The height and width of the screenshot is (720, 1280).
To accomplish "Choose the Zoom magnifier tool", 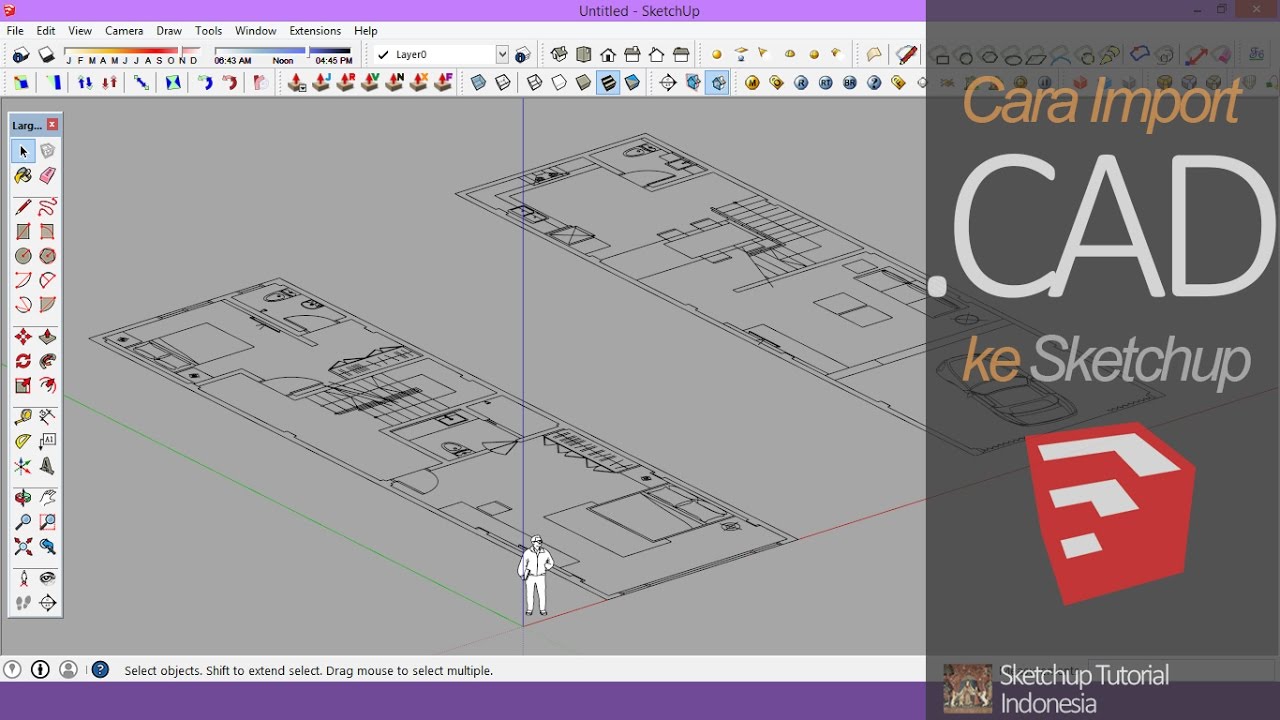I will (x=24, y=522).
